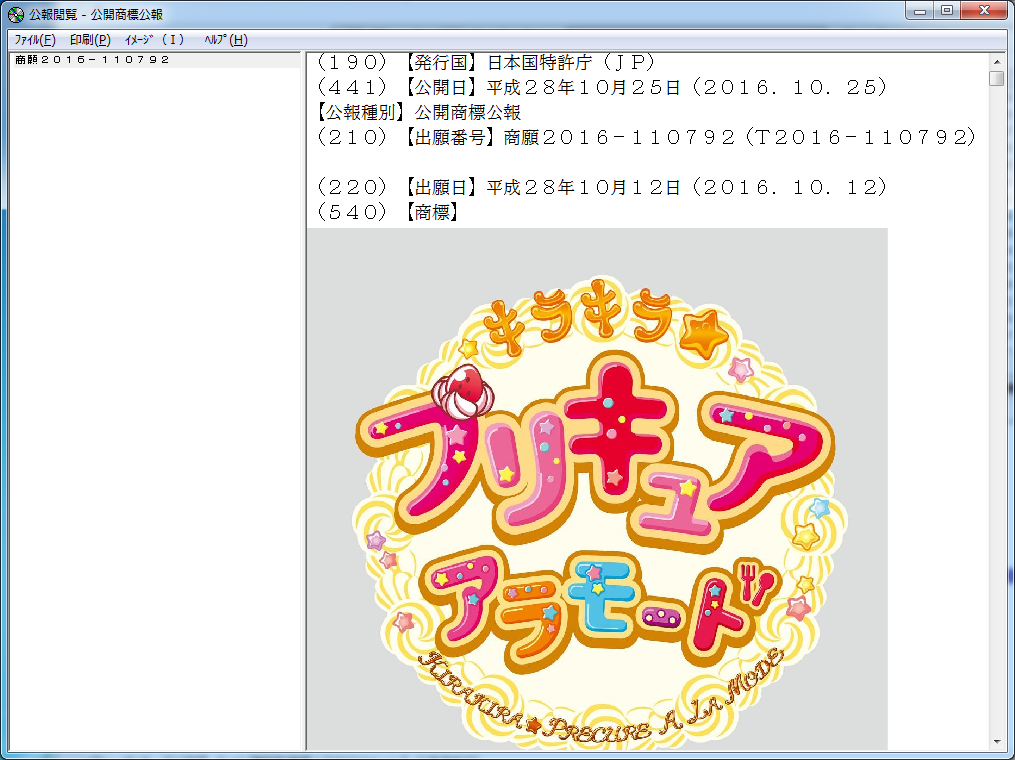Open the ヘルプ(H) menu
Image resolution: width=1015 pixels, height=760 pixels.
[225, 40]
